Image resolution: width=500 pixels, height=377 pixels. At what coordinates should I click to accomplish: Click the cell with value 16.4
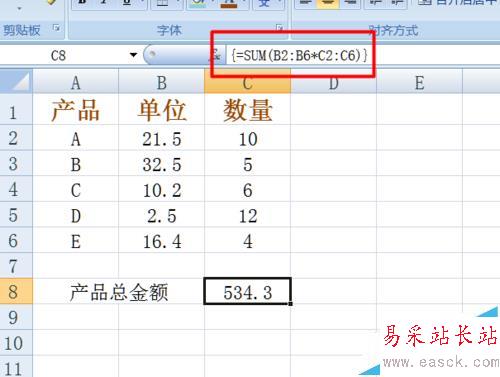pos(162,240)
